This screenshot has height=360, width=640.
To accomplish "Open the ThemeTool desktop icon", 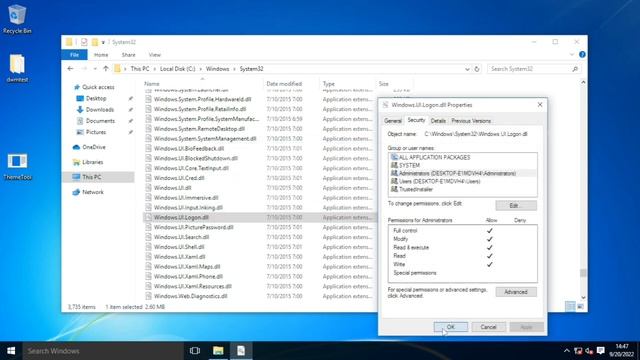I will point(17,167).
